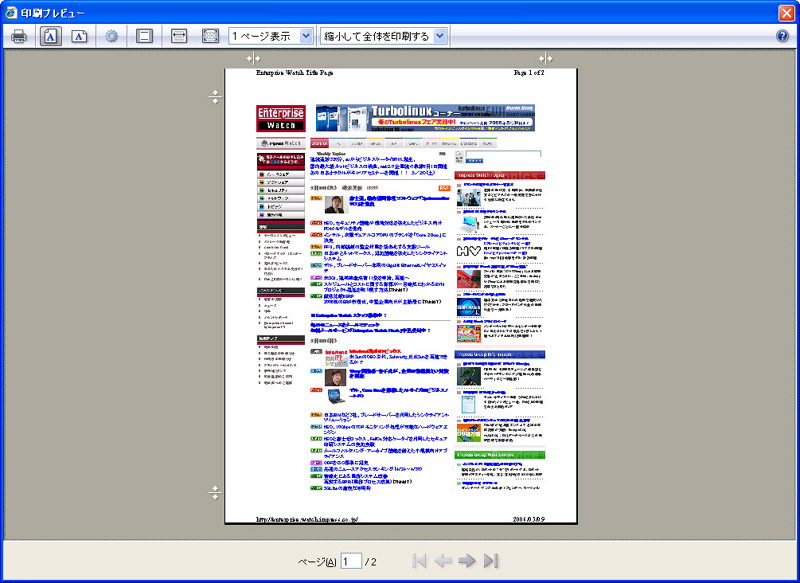Open page setup gear icon
800x583 pixels.
[x=112, y=36]
